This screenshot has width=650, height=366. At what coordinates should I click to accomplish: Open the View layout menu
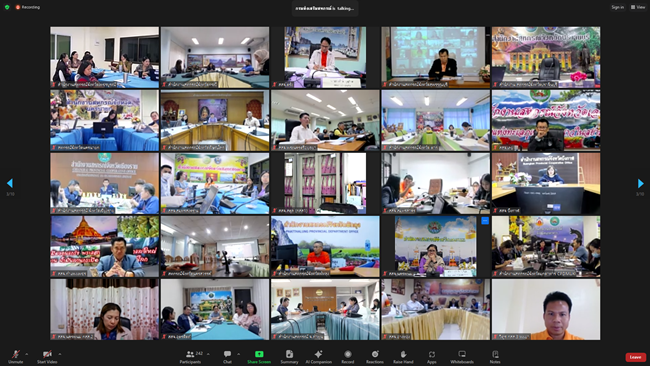[638, 7]
